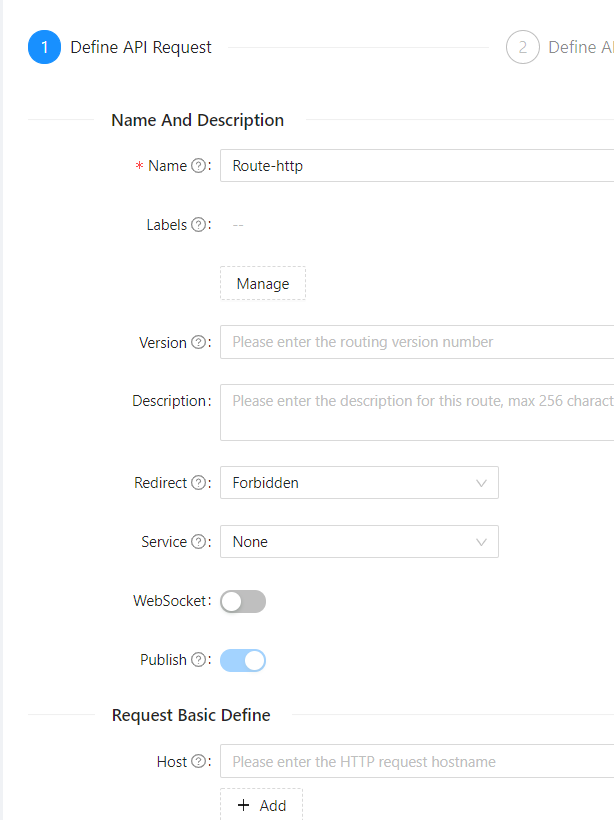Open the Service dropdown showing None
This screenshot has width=614, height=820.
(359, 542)
